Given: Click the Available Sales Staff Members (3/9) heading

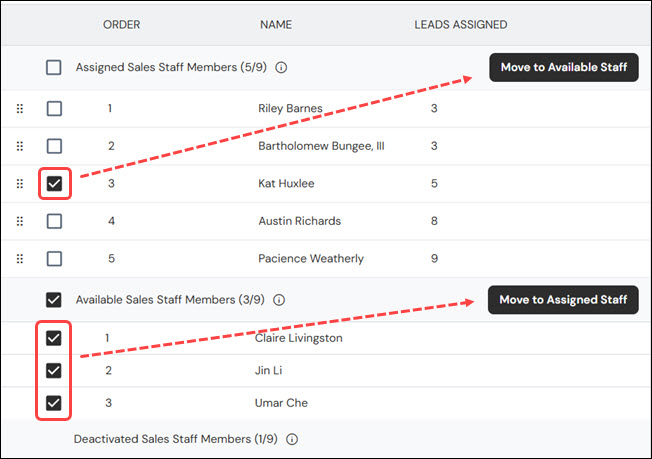Looking at the screenshot, I should (170, 300).
